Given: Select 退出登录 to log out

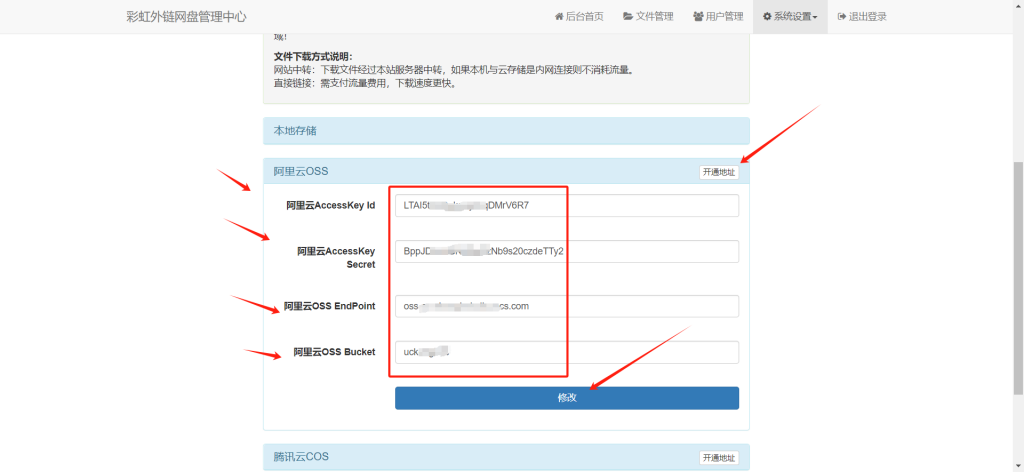Looking at the screenshot, I should pos(862,16).
